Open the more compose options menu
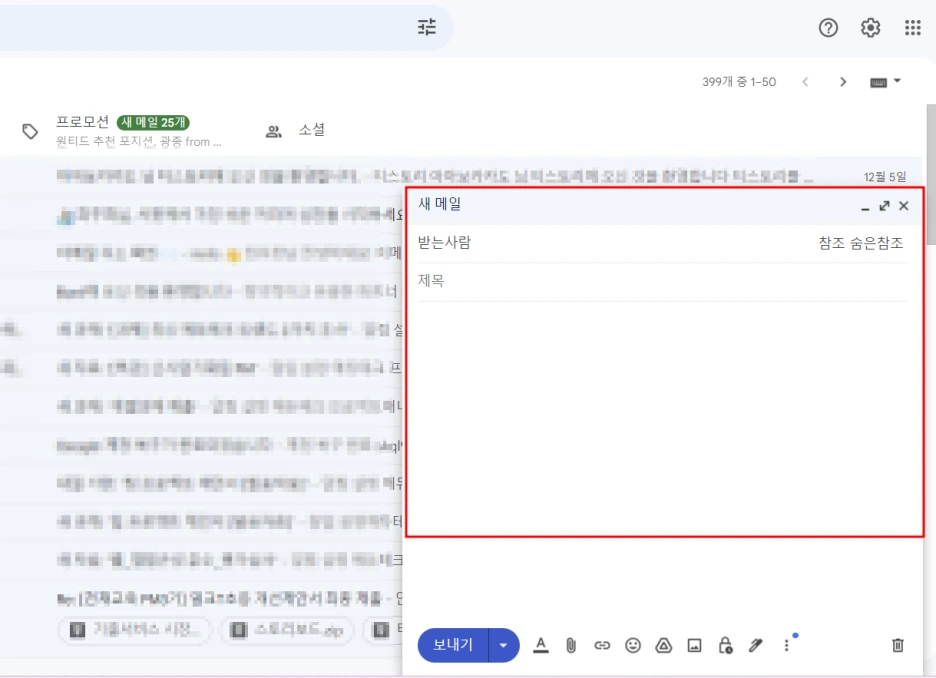The height and width of the screenshot is (678, 936). click(786, 645)
